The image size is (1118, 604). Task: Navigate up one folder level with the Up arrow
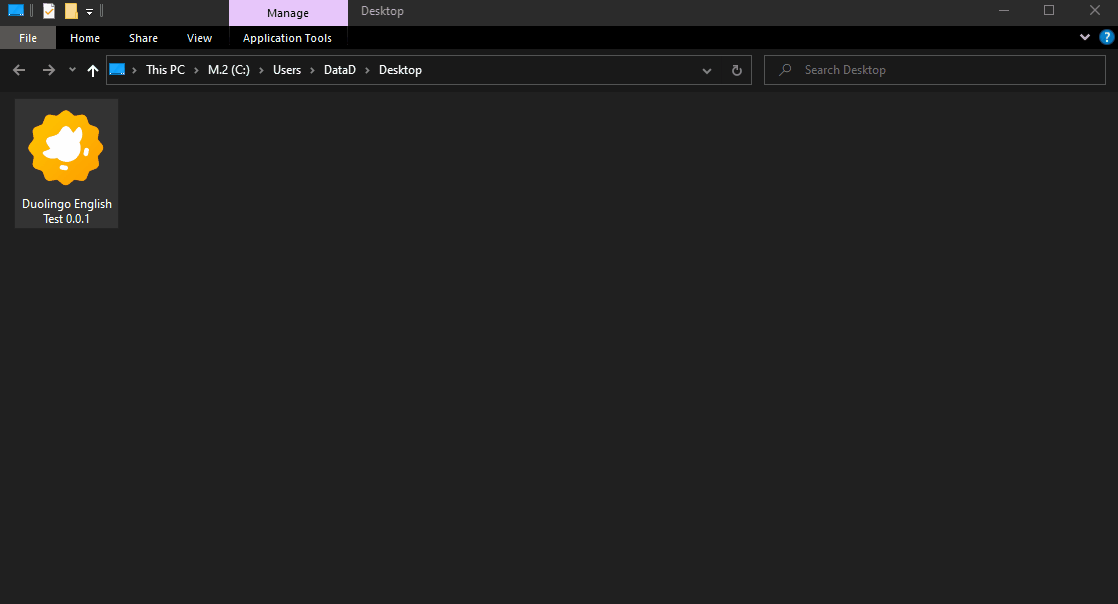point(93,70)
